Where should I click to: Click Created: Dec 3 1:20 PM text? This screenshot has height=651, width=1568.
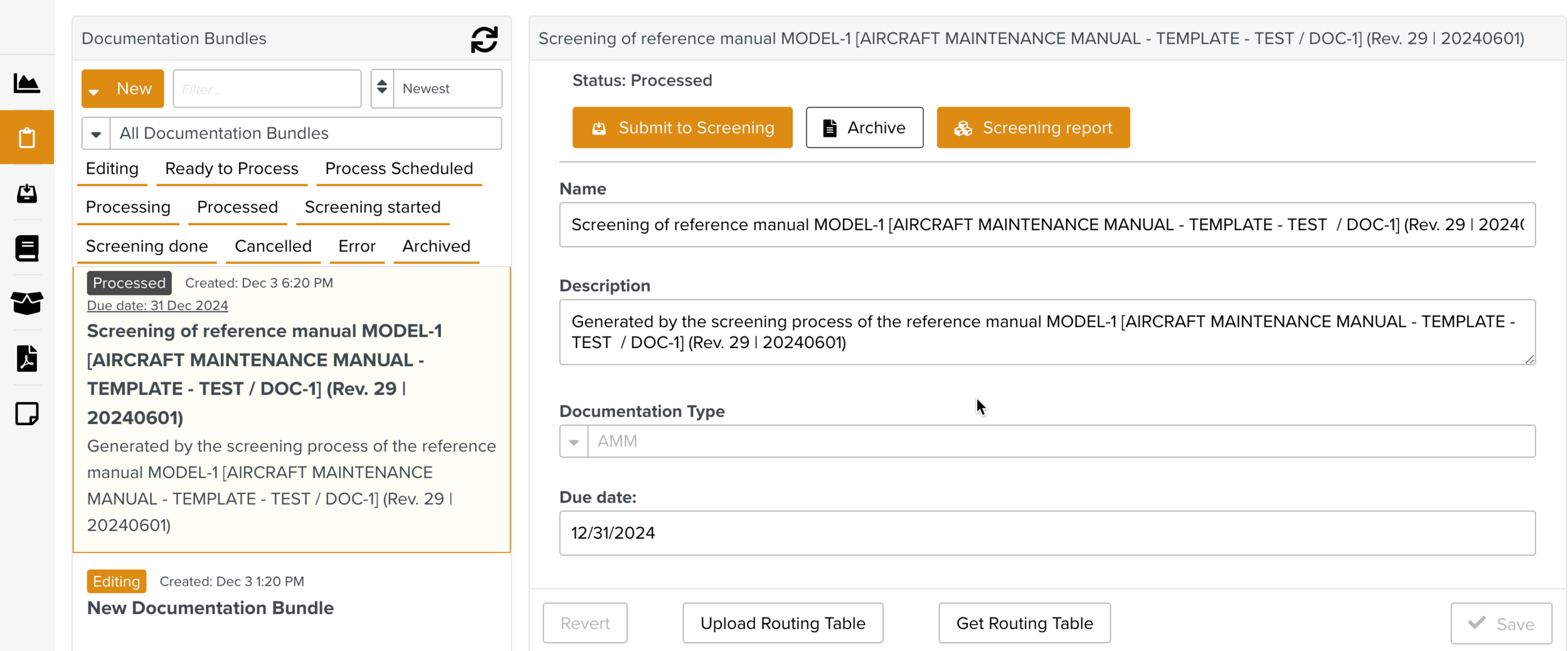[x=231, y=581]
